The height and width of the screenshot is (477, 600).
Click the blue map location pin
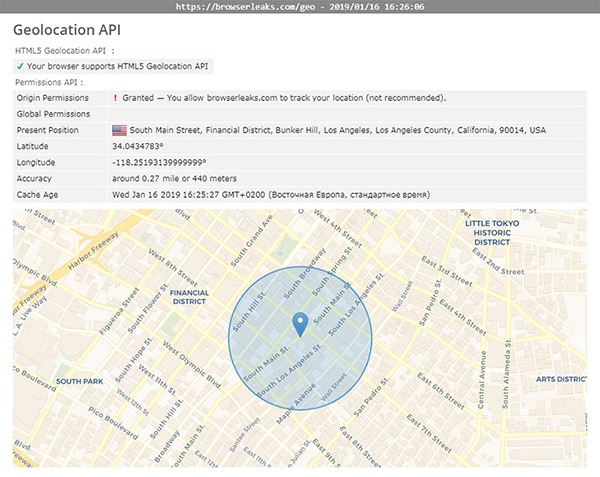pos(300,324)
